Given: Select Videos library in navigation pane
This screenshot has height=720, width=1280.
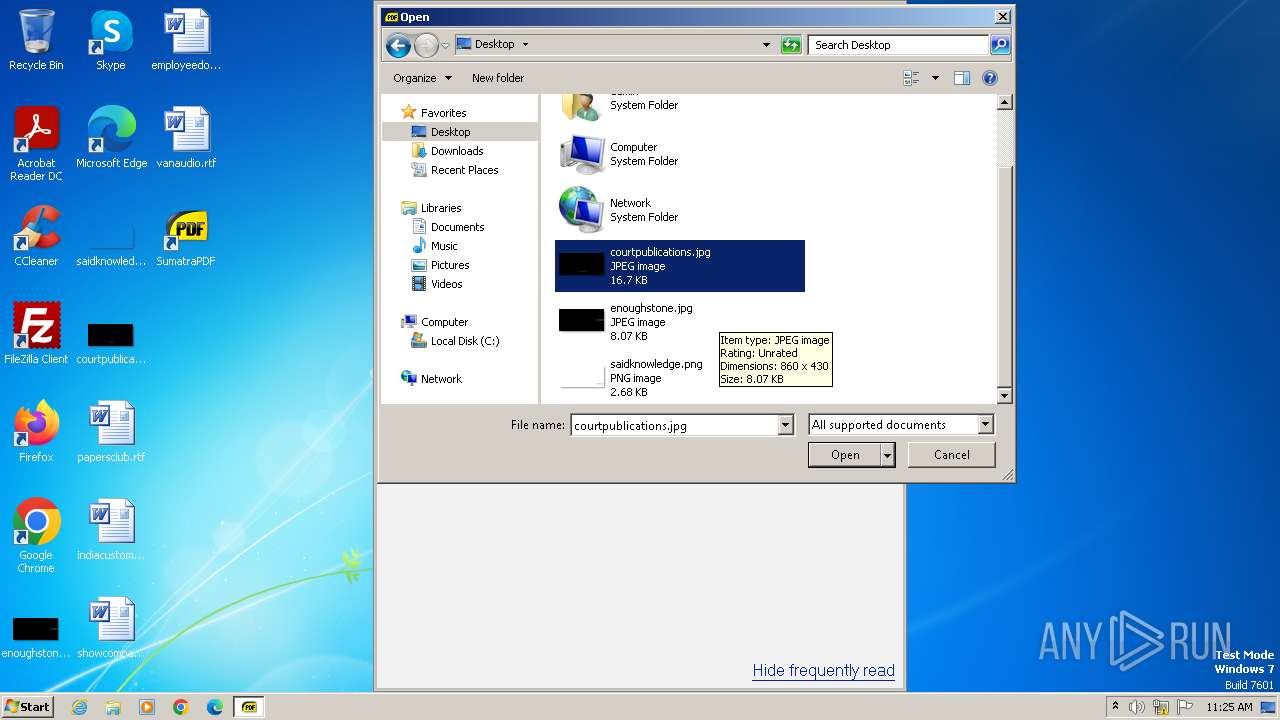Looking at the screenshot, I should coord(437,284).
